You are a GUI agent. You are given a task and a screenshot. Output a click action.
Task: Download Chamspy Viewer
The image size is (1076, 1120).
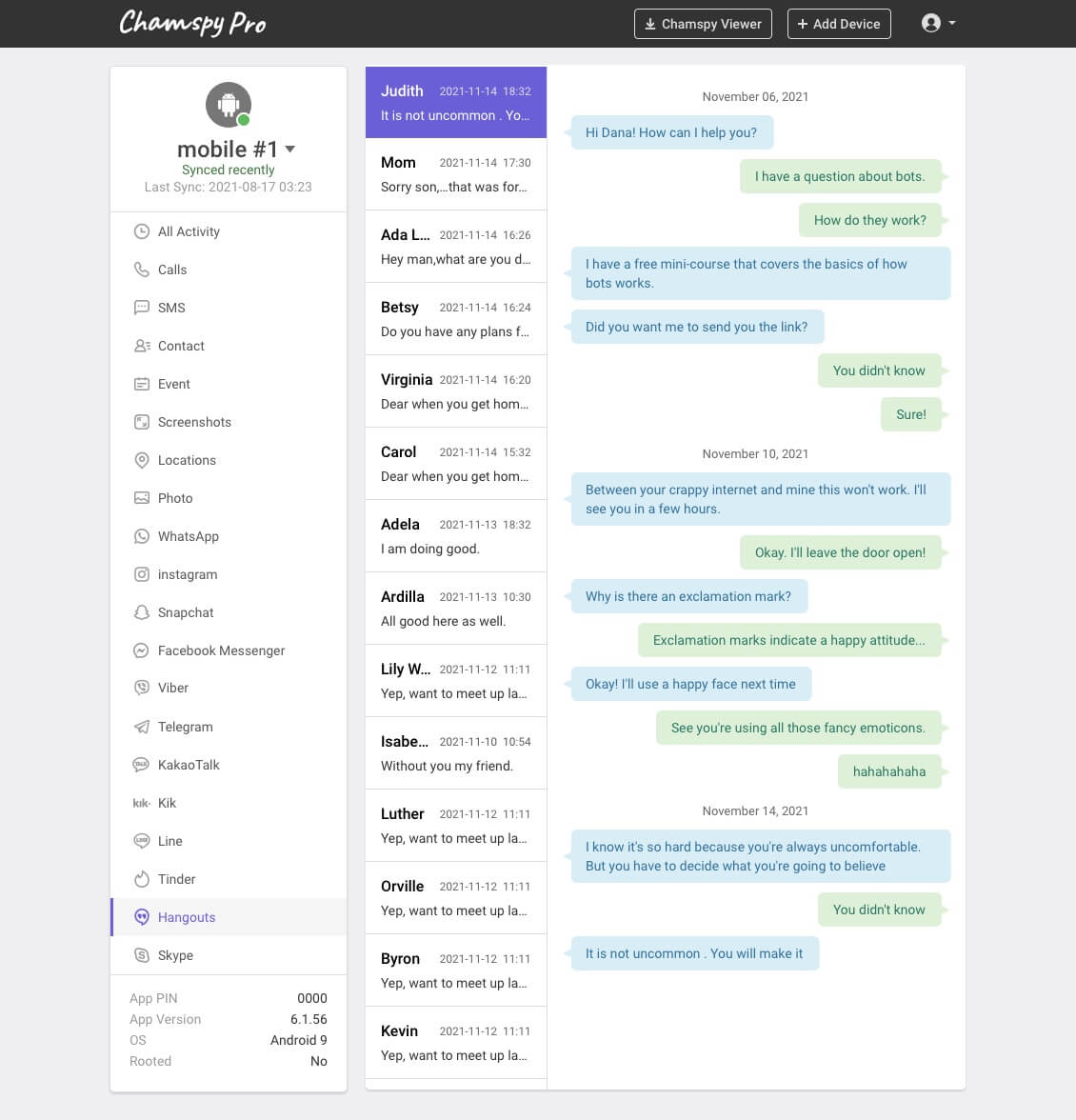coord(703,24)
